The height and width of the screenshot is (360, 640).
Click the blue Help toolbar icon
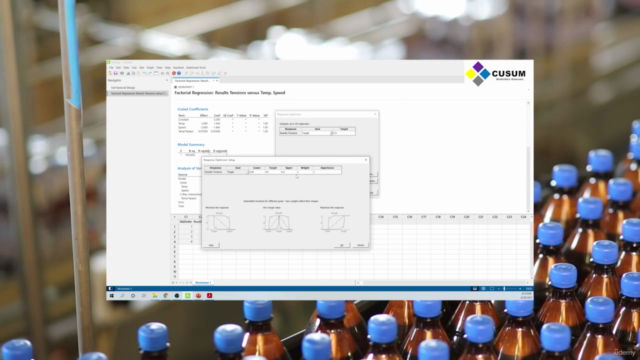click(179, 73)
